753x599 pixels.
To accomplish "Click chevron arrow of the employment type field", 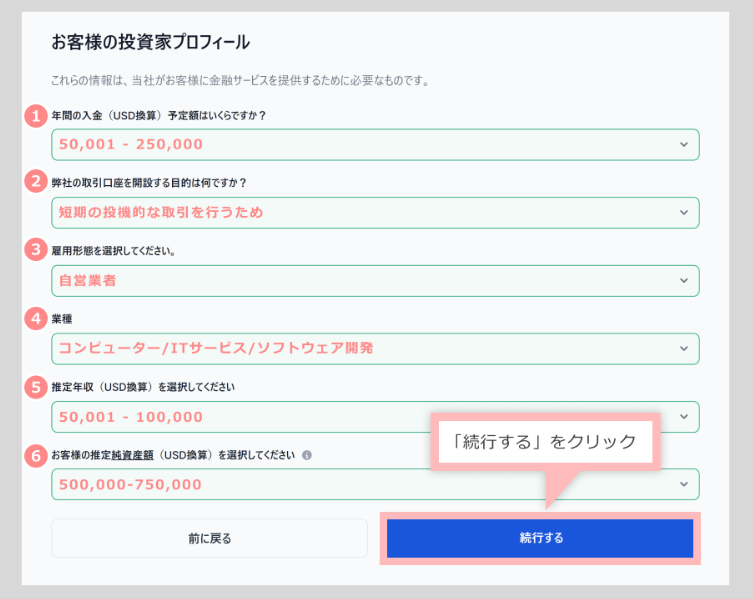I will point(684,281).
